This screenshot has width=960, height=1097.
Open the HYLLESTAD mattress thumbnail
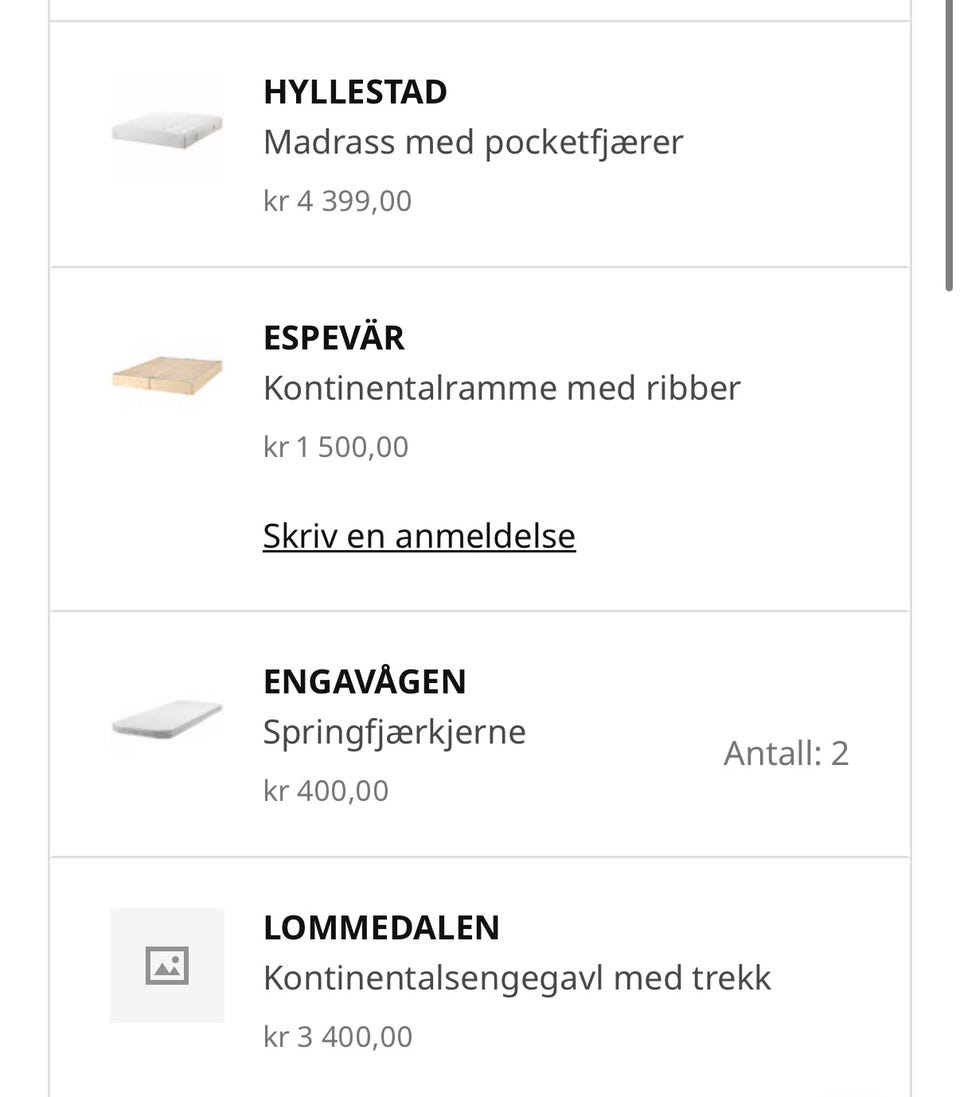pyautogui.click(x=167, y=130)
